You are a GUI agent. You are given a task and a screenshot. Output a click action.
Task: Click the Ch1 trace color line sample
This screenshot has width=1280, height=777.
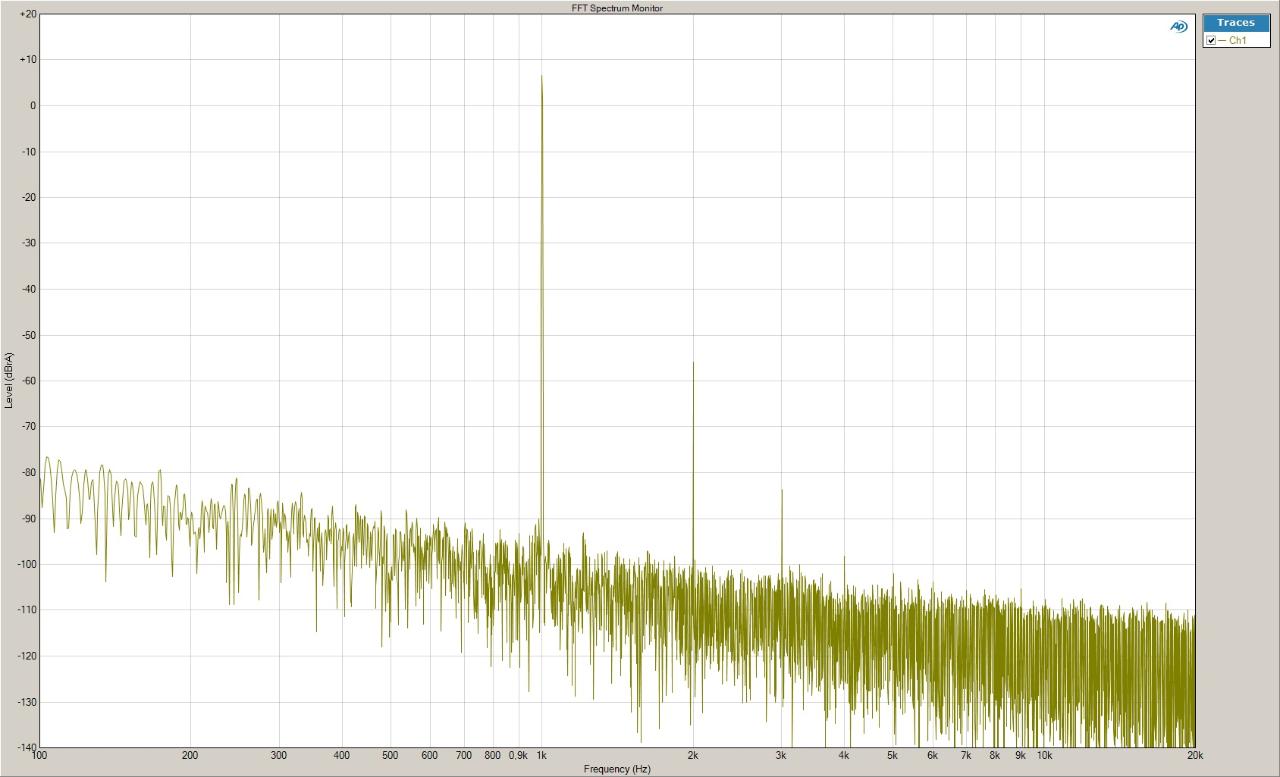coord(1222,41)
